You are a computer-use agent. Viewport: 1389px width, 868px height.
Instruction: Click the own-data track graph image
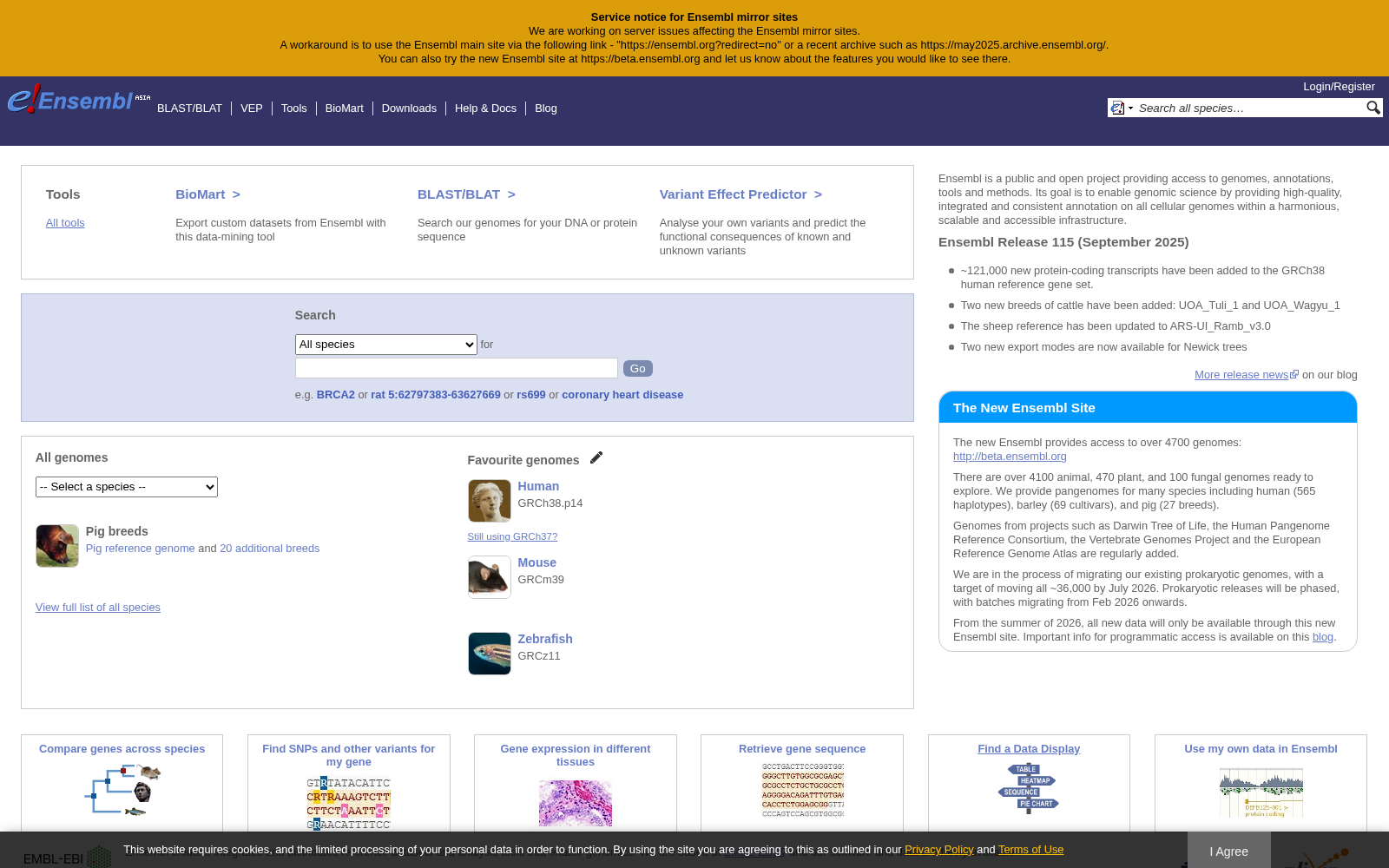pos(1261,791)
